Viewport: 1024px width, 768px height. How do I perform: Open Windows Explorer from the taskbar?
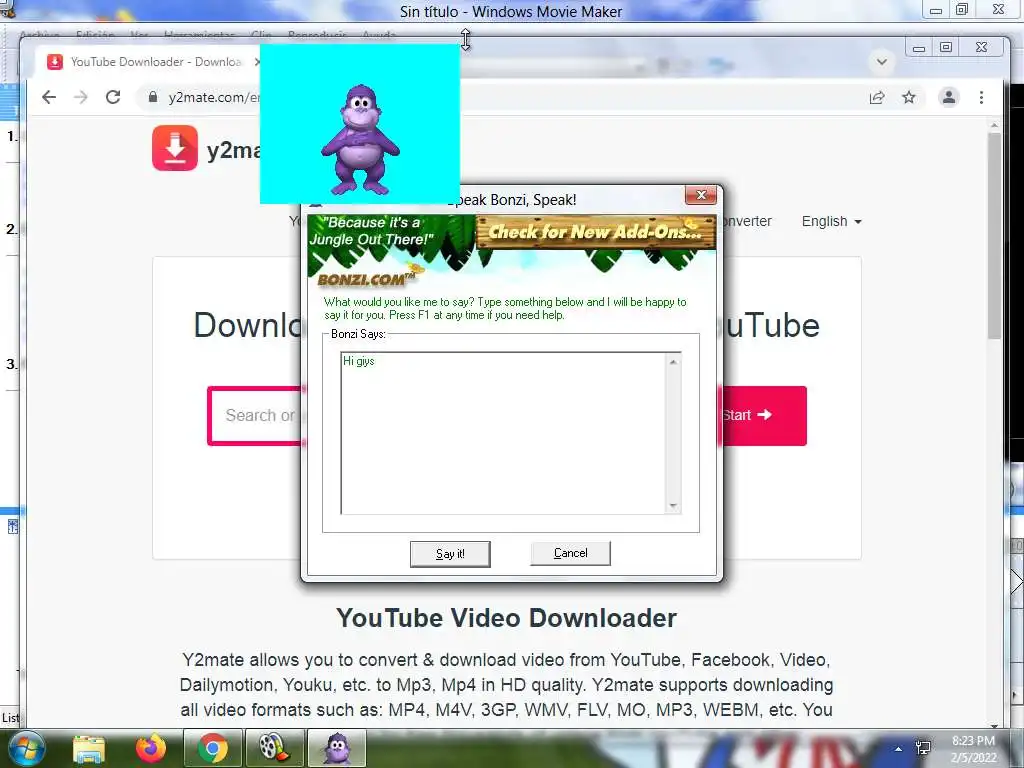[89, 749]
